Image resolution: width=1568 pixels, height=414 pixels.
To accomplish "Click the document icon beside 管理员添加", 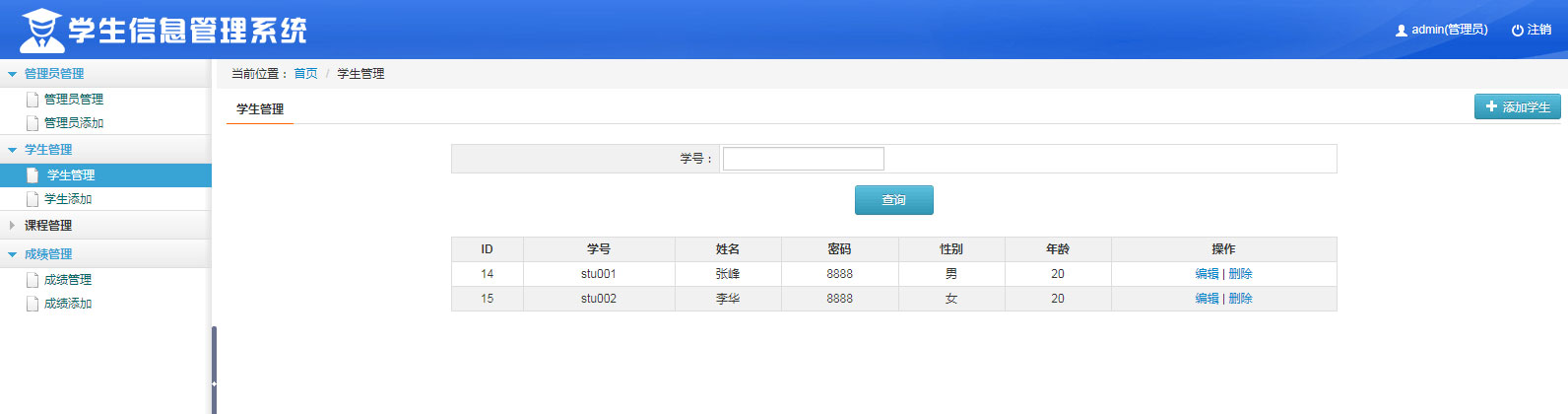I will [x=33, y=123].
